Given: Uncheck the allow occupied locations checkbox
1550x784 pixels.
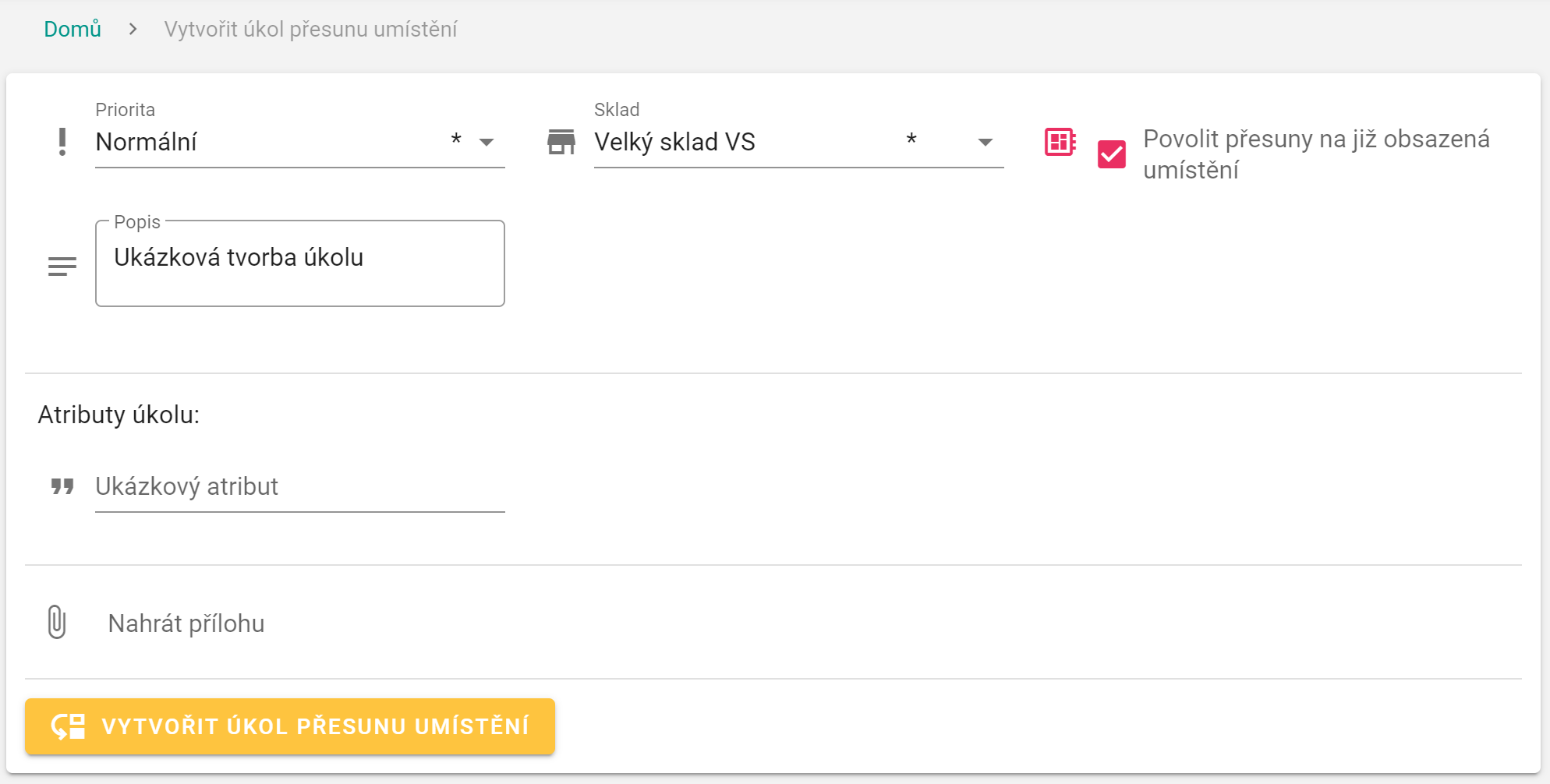Looking at the screenshot, I should (1111, 154).
